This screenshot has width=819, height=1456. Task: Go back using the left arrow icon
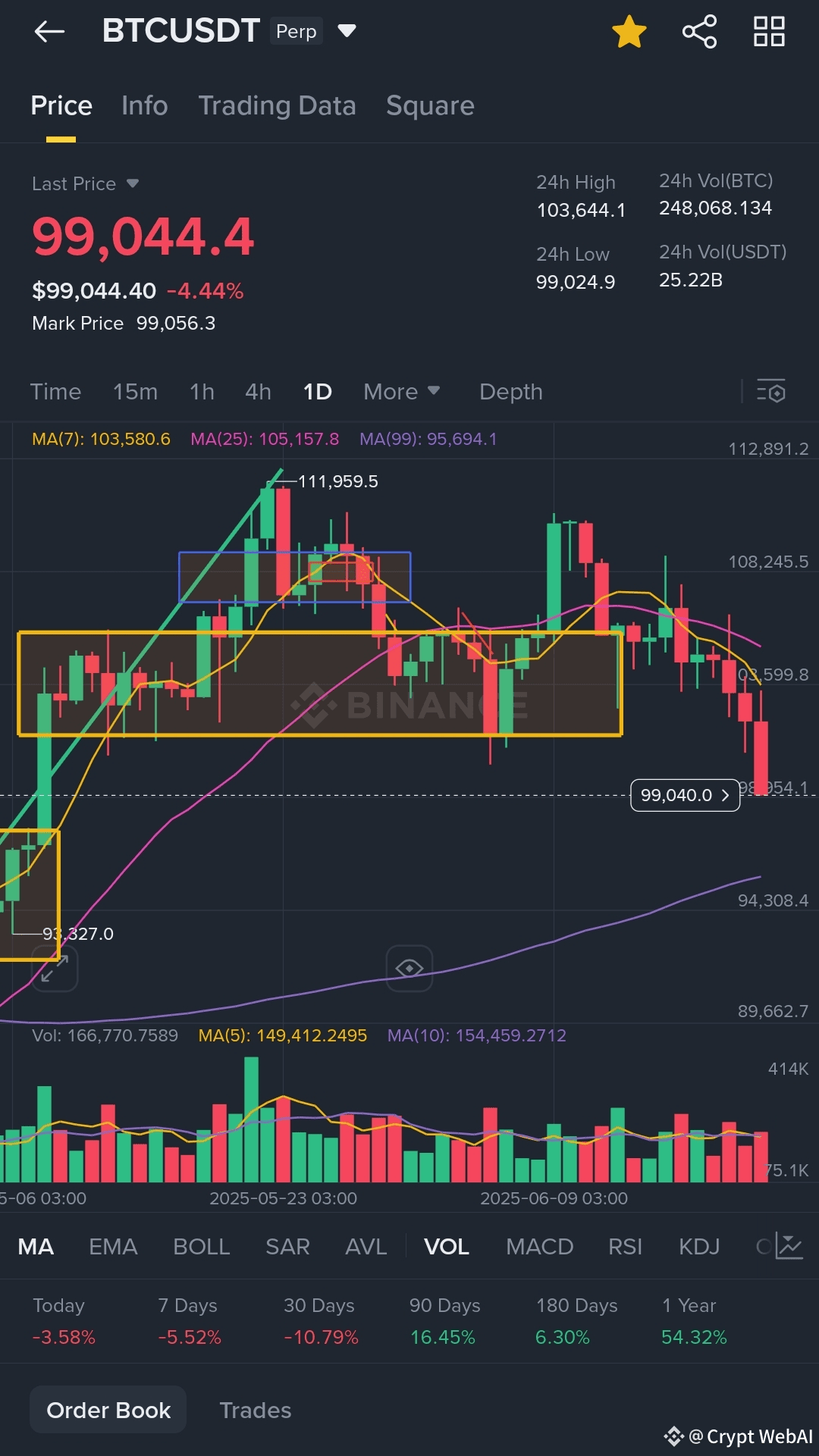49,31
